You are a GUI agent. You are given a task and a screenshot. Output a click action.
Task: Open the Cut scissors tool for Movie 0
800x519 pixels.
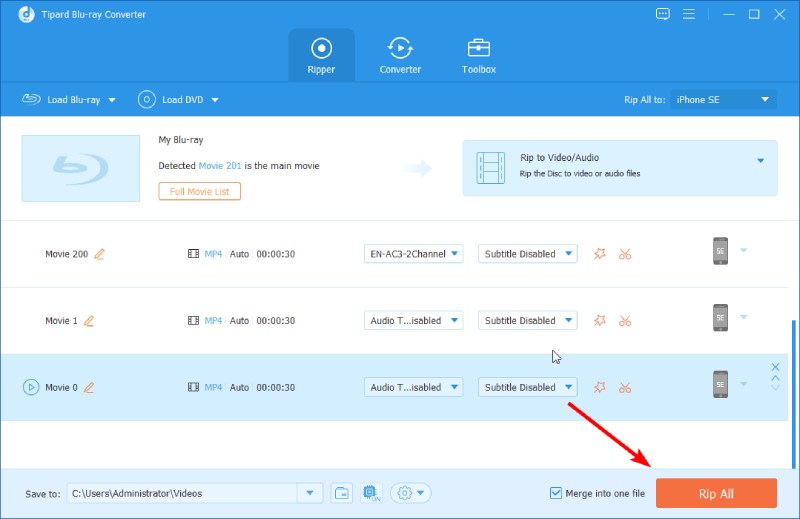625,387
